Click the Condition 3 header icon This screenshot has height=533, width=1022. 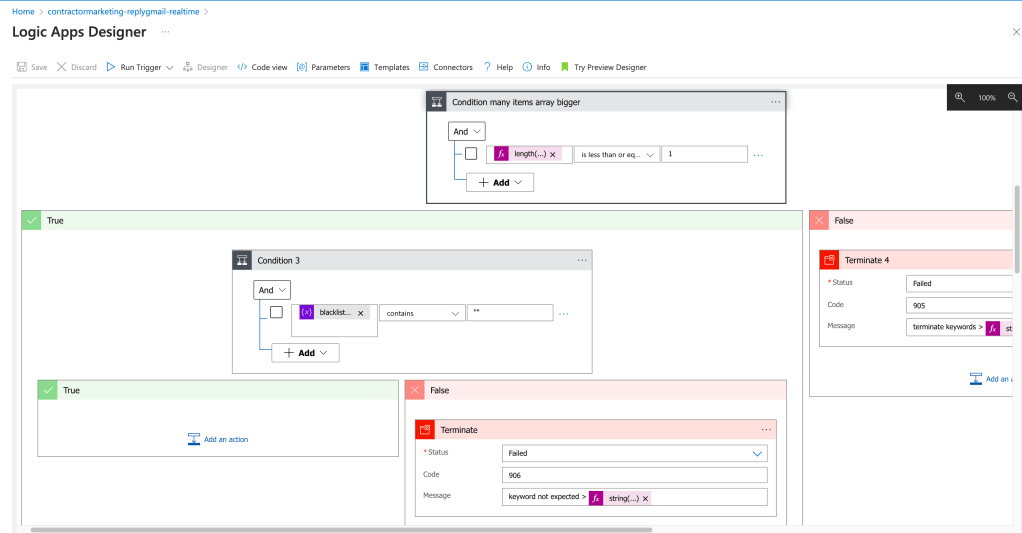(242, 260)
